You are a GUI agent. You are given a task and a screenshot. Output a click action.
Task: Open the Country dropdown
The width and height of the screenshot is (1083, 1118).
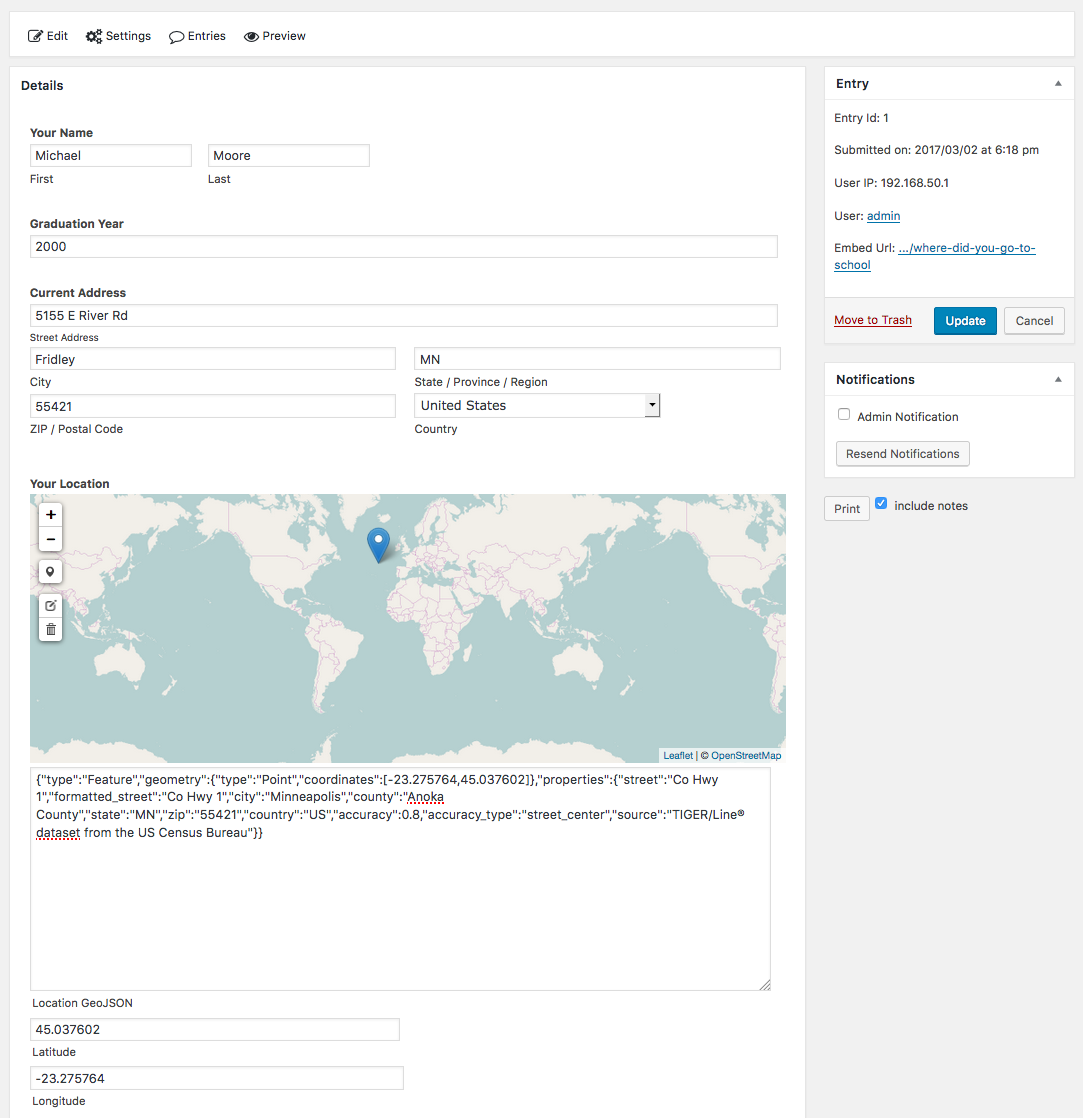click(537, 406)
